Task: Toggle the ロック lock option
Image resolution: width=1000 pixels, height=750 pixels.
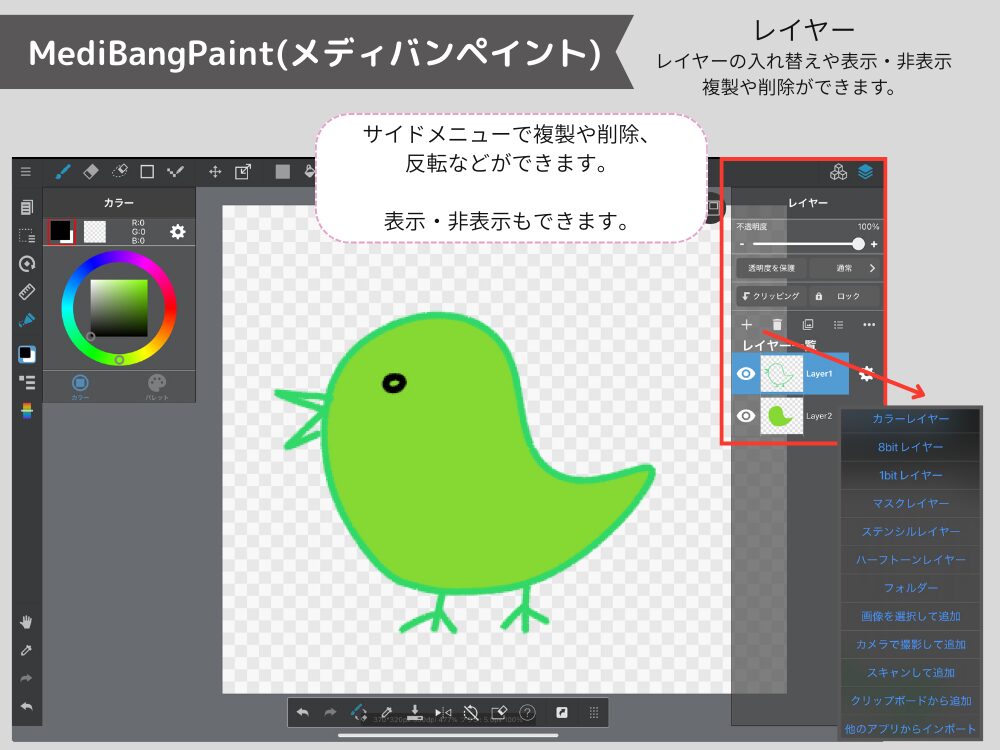Action: click(x=840, y=296)
